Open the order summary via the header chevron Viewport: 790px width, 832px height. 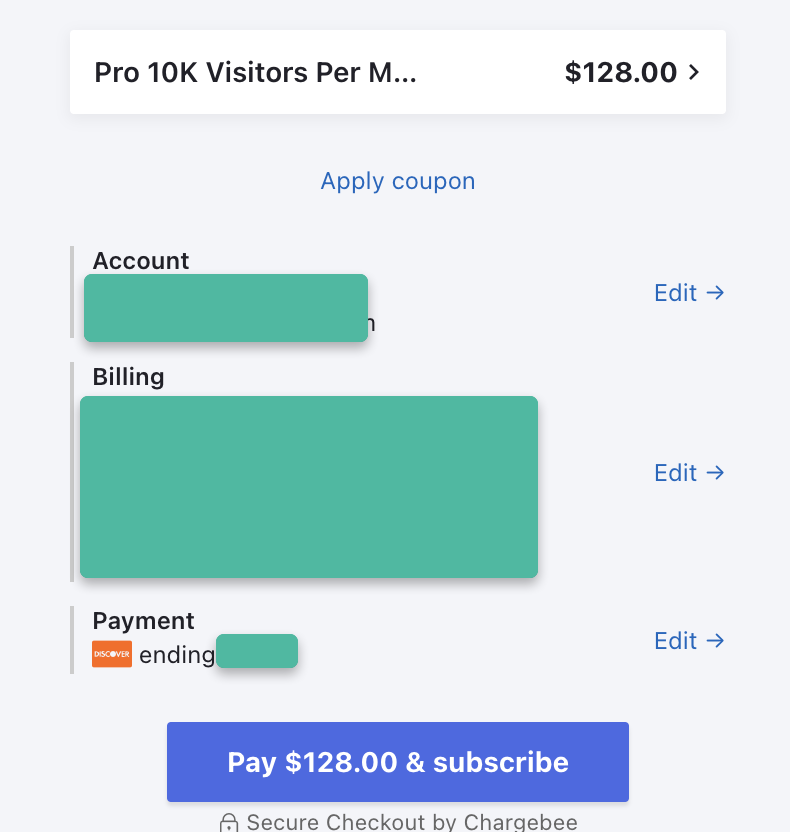click(x=693, y=71)
